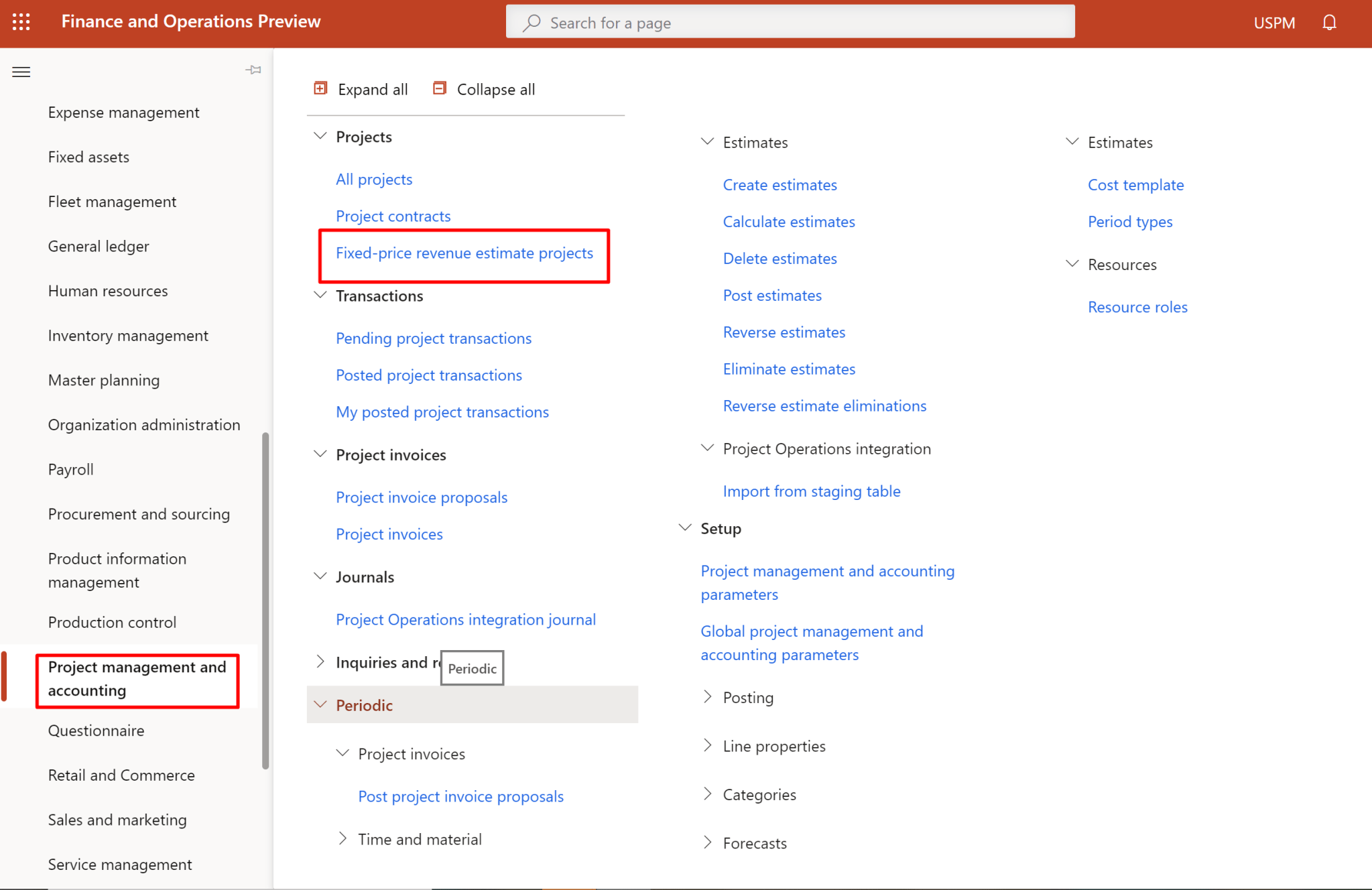Image resolution: width=1372 pixels, height=890 pixels.
Task: Open the Office app launcher grid
Action: (21, 21)
